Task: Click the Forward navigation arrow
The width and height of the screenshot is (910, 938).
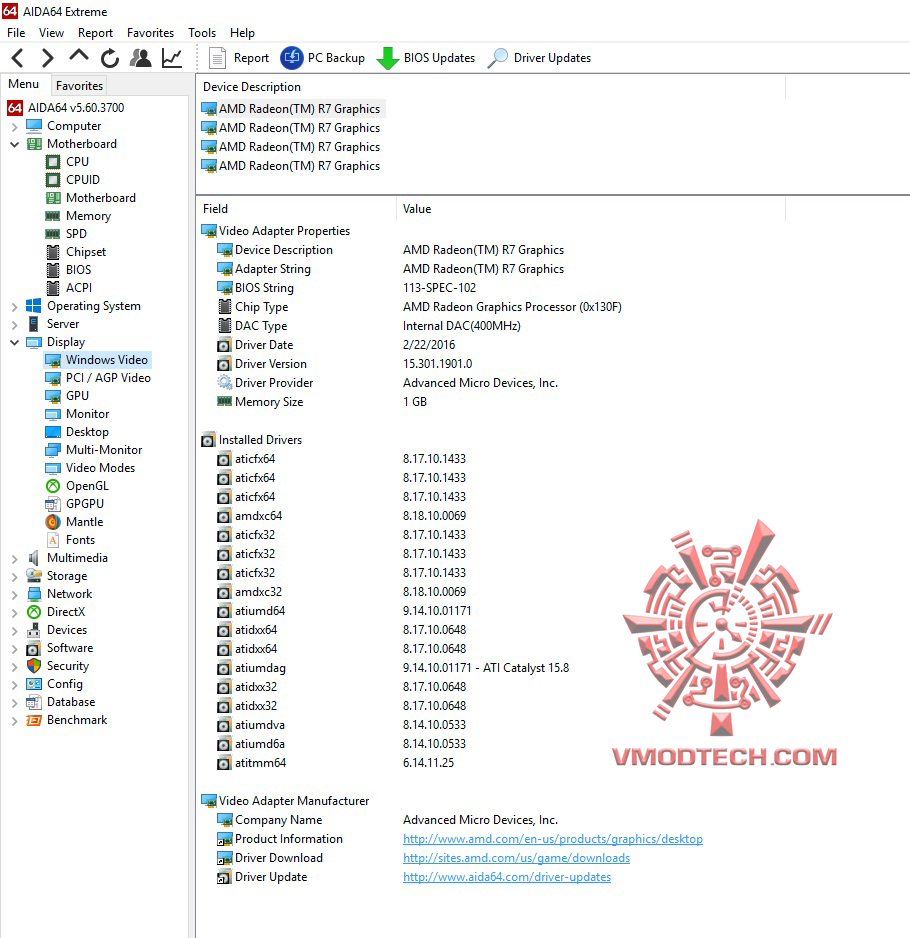Action: 47,58
